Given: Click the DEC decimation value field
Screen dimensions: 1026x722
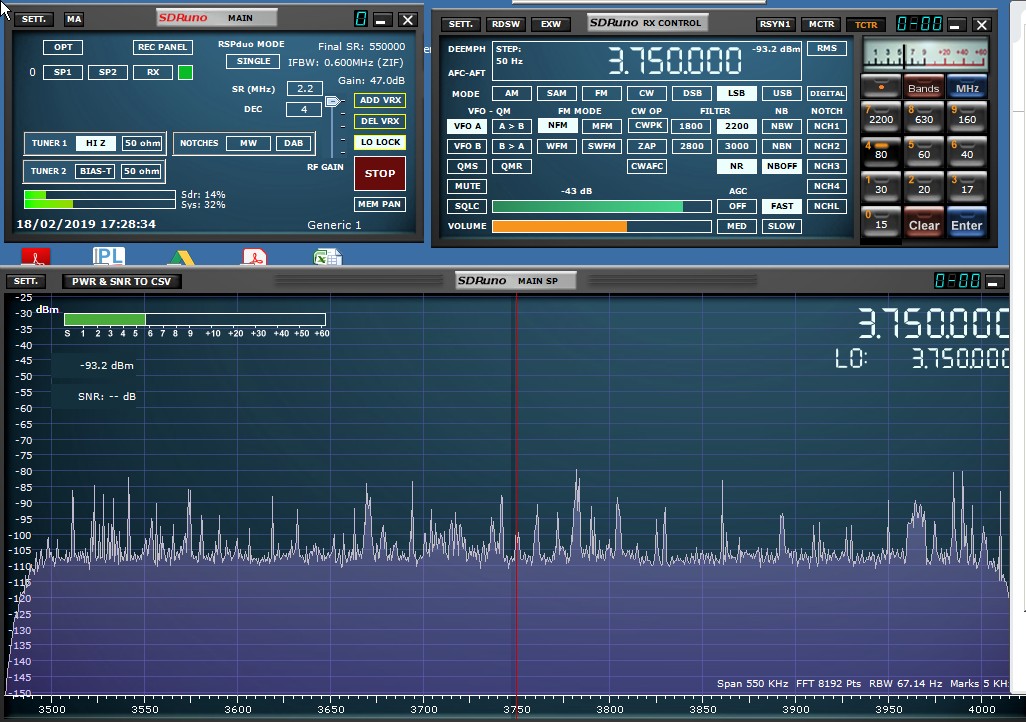Looking at the screenshot, I should pos(304,109).
